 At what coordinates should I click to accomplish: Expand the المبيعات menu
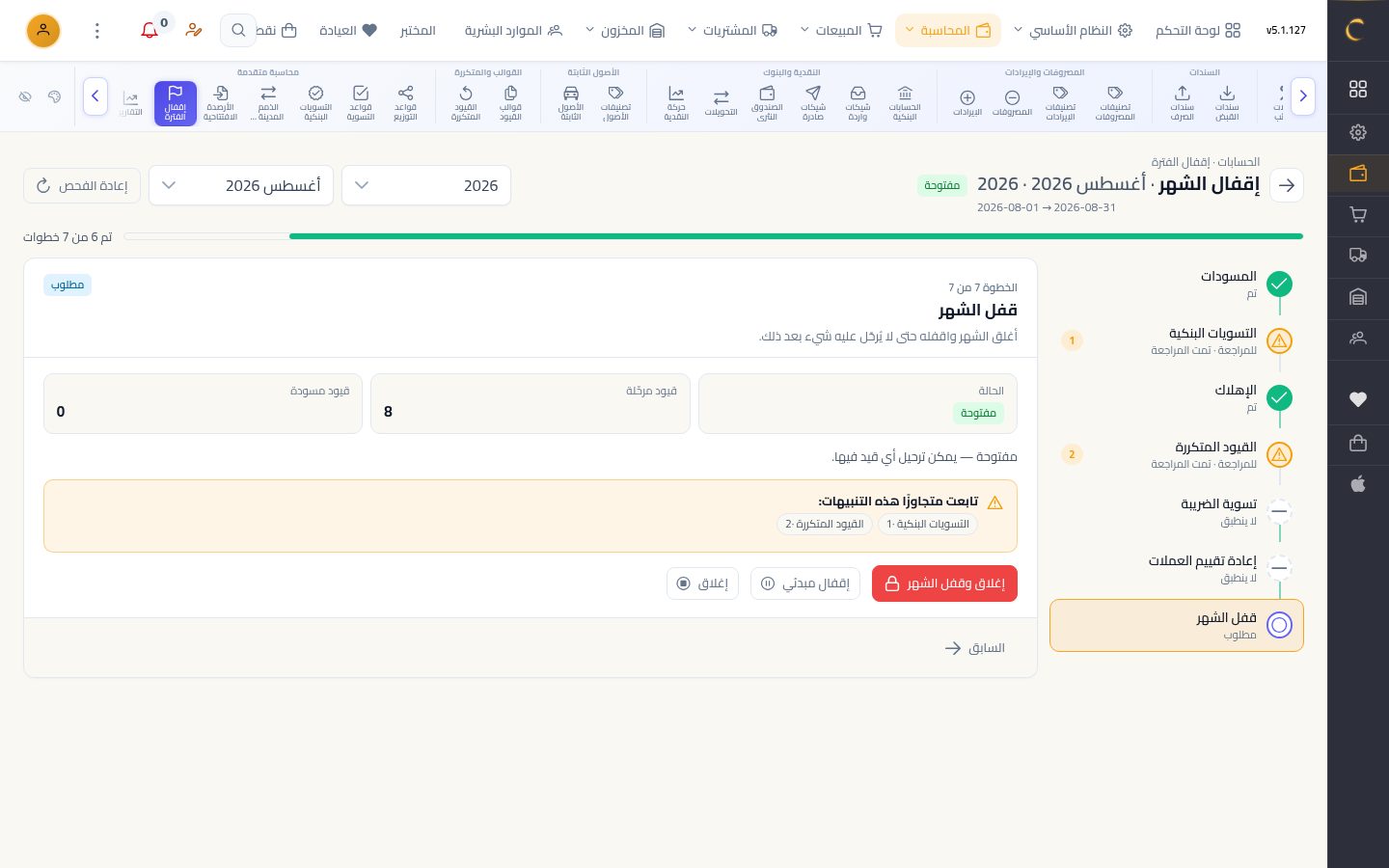point(841,31)
